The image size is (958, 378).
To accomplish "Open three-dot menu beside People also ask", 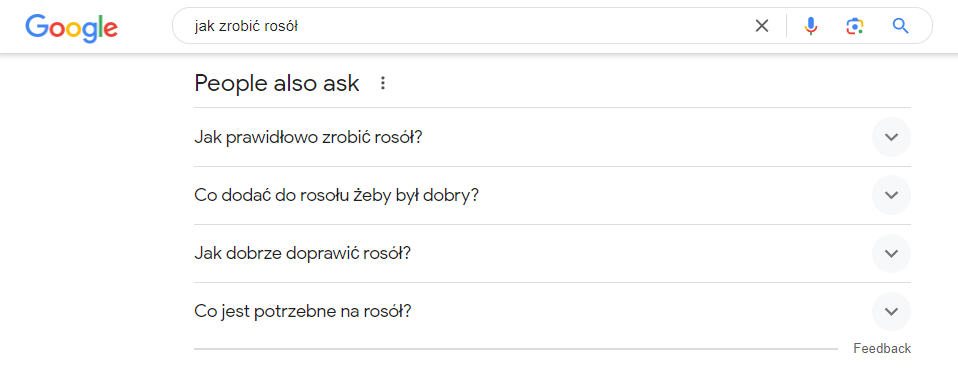I will [383, 84].
